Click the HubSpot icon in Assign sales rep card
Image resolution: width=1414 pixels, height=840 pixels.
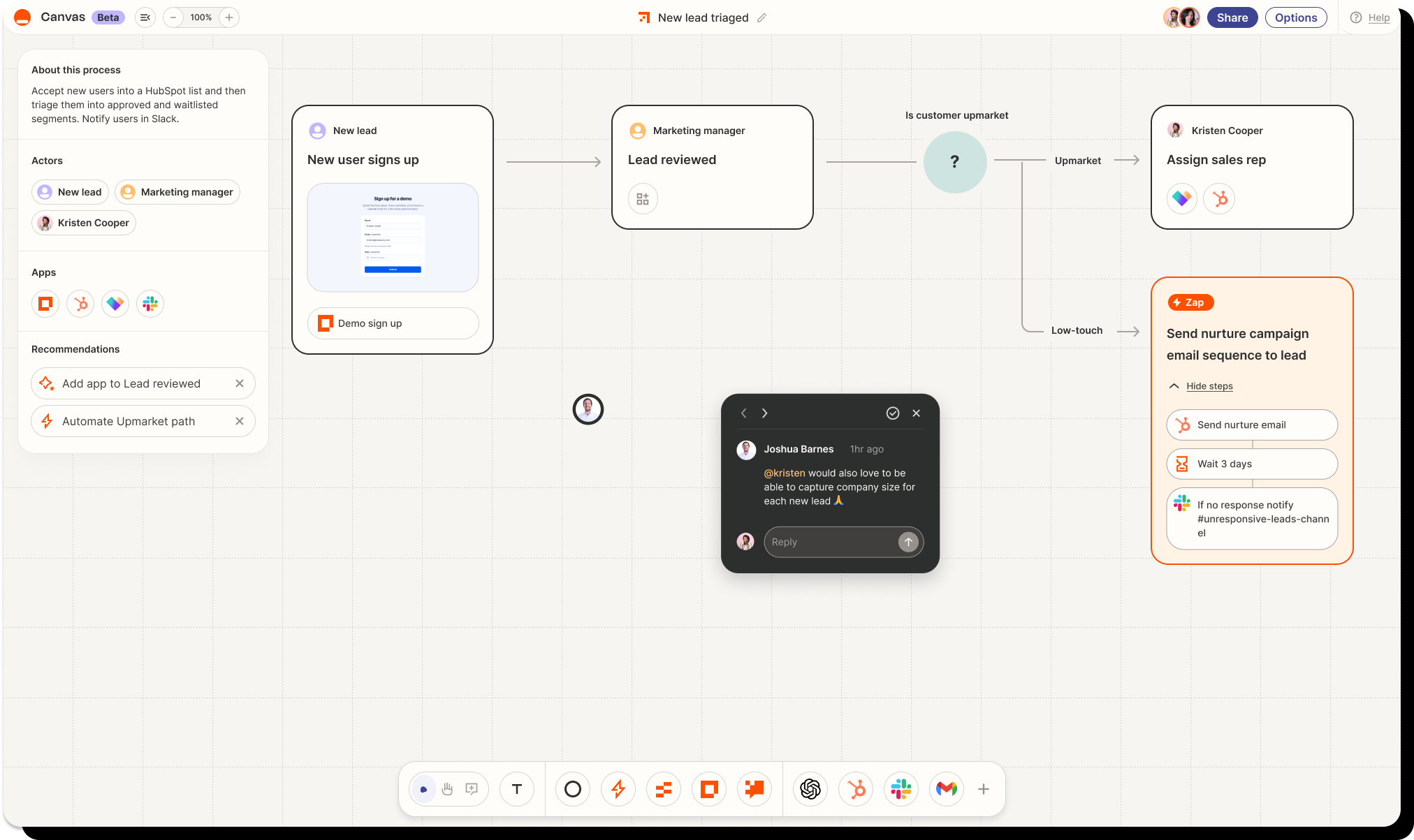pos(1220,198)
